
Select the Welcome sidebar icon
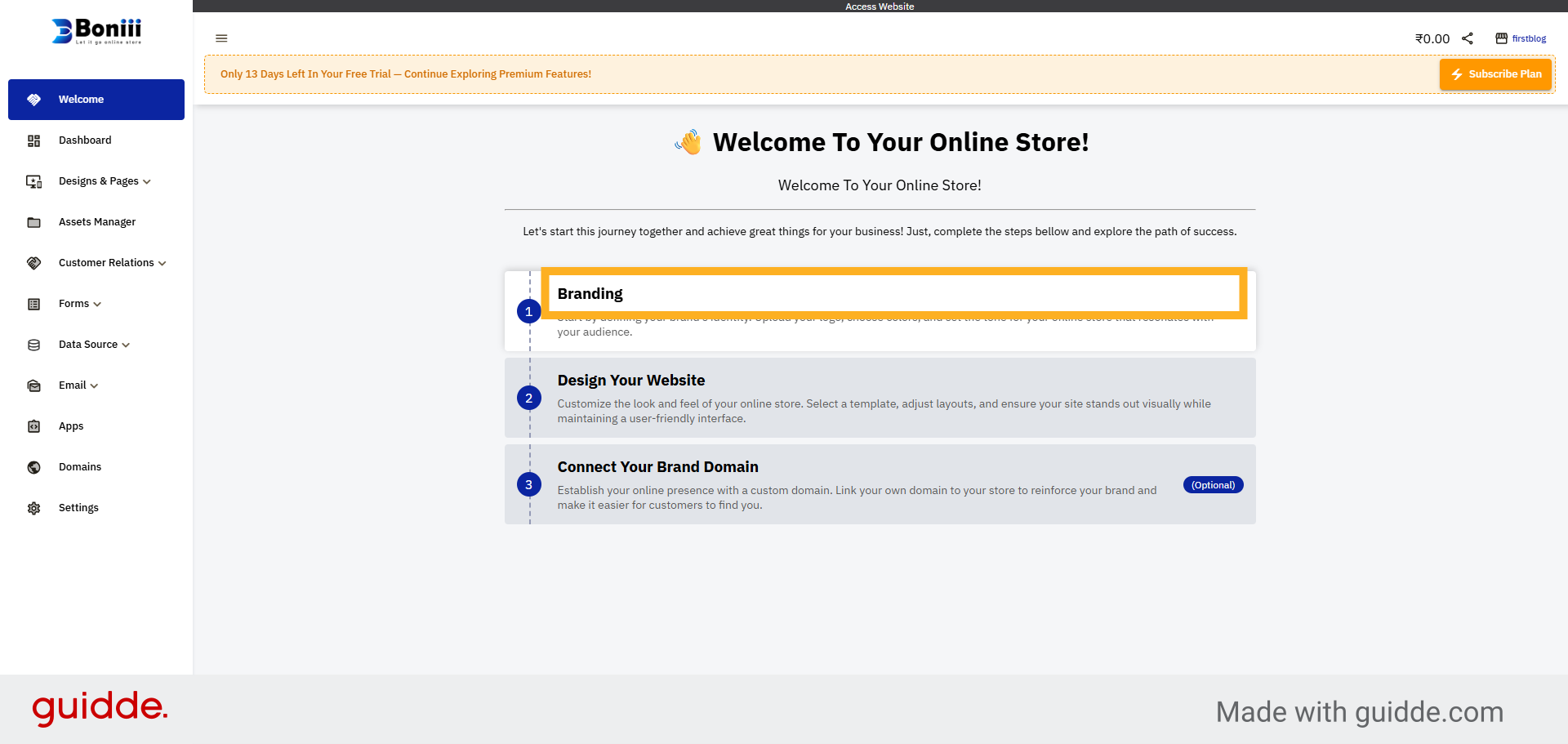coord(33,99)
